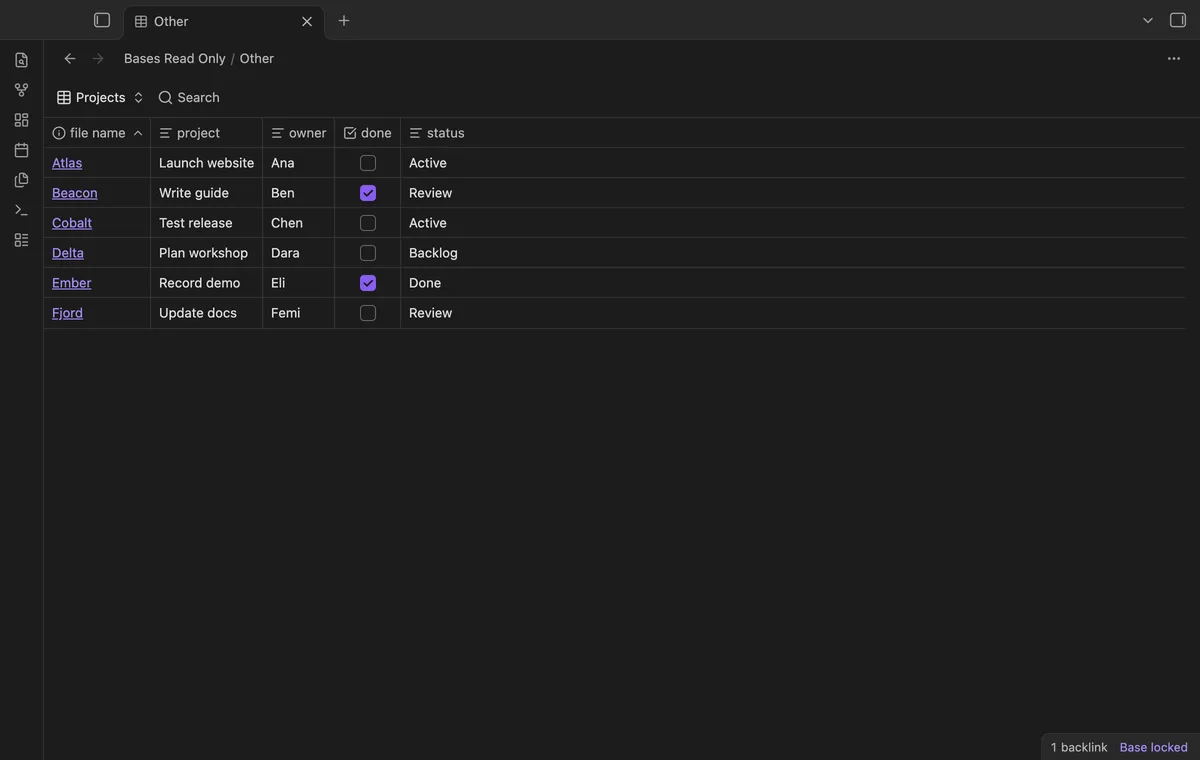Click Bases Read Only breadcrumb
This screenshot has height=760, width=1200.
tap(175, 58)
